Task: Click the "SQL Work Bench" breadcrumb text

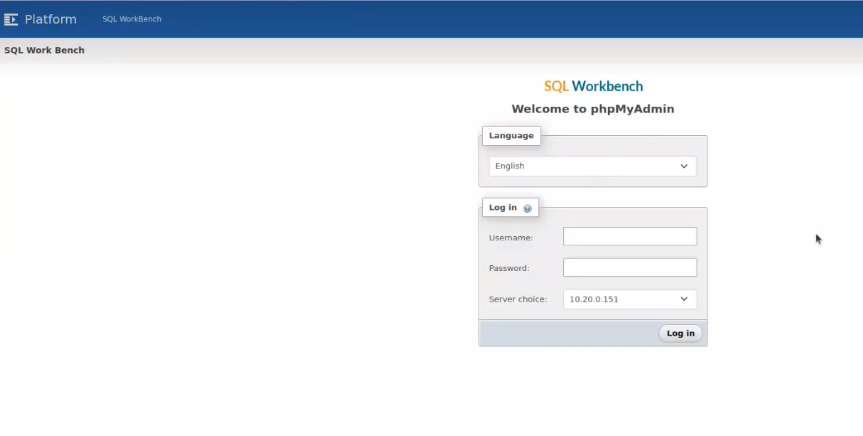Action: click(x=45, y=50)
